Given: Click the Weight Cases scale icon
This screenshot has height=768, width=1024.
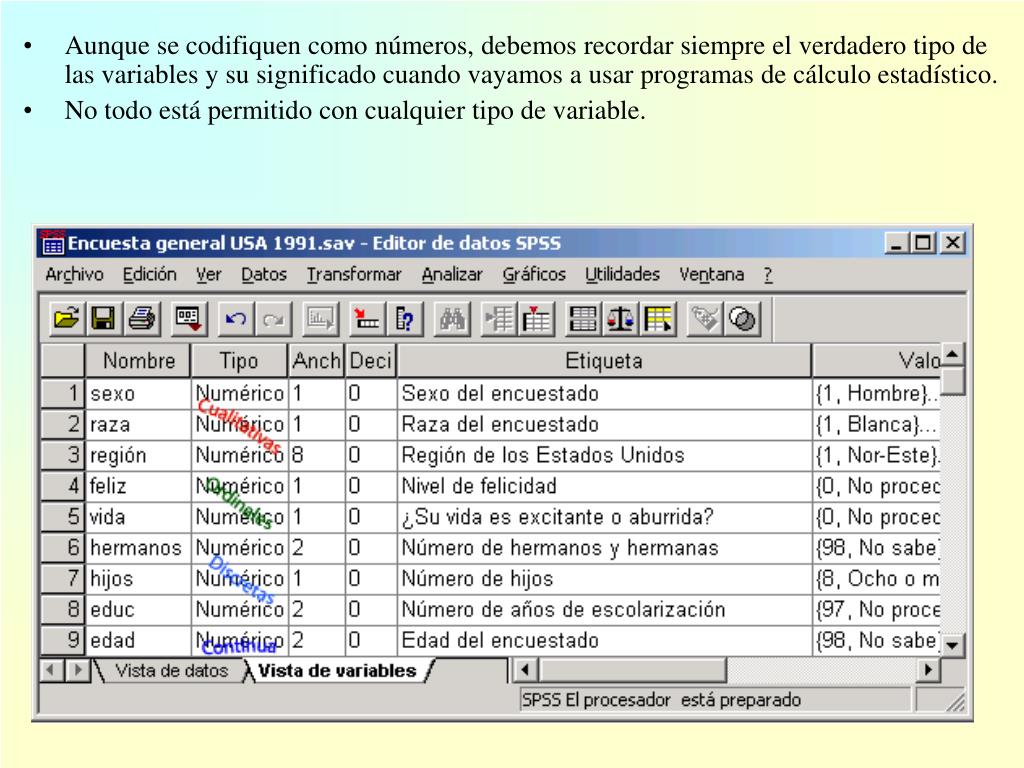Looking at the screenshot, I should coord(620,319).
